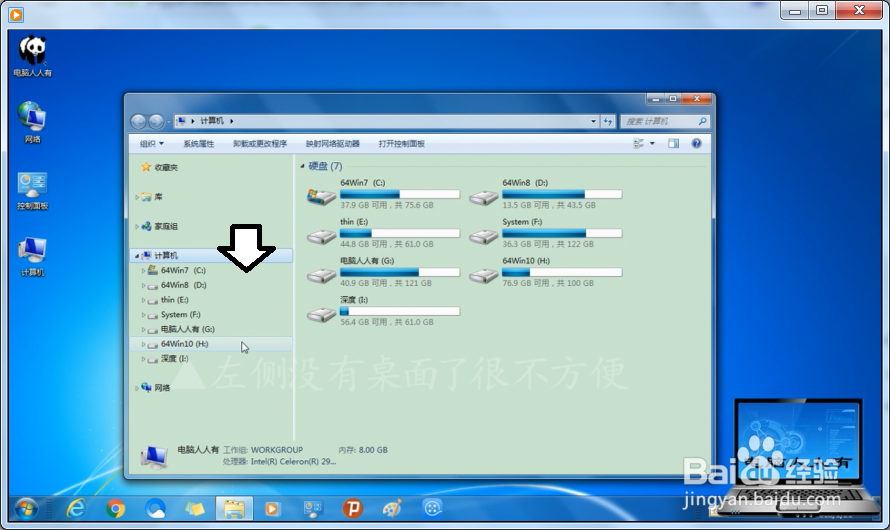Open the orange media player taskbar icon
This screenshot has height=530, width=890.
point(272,508)
